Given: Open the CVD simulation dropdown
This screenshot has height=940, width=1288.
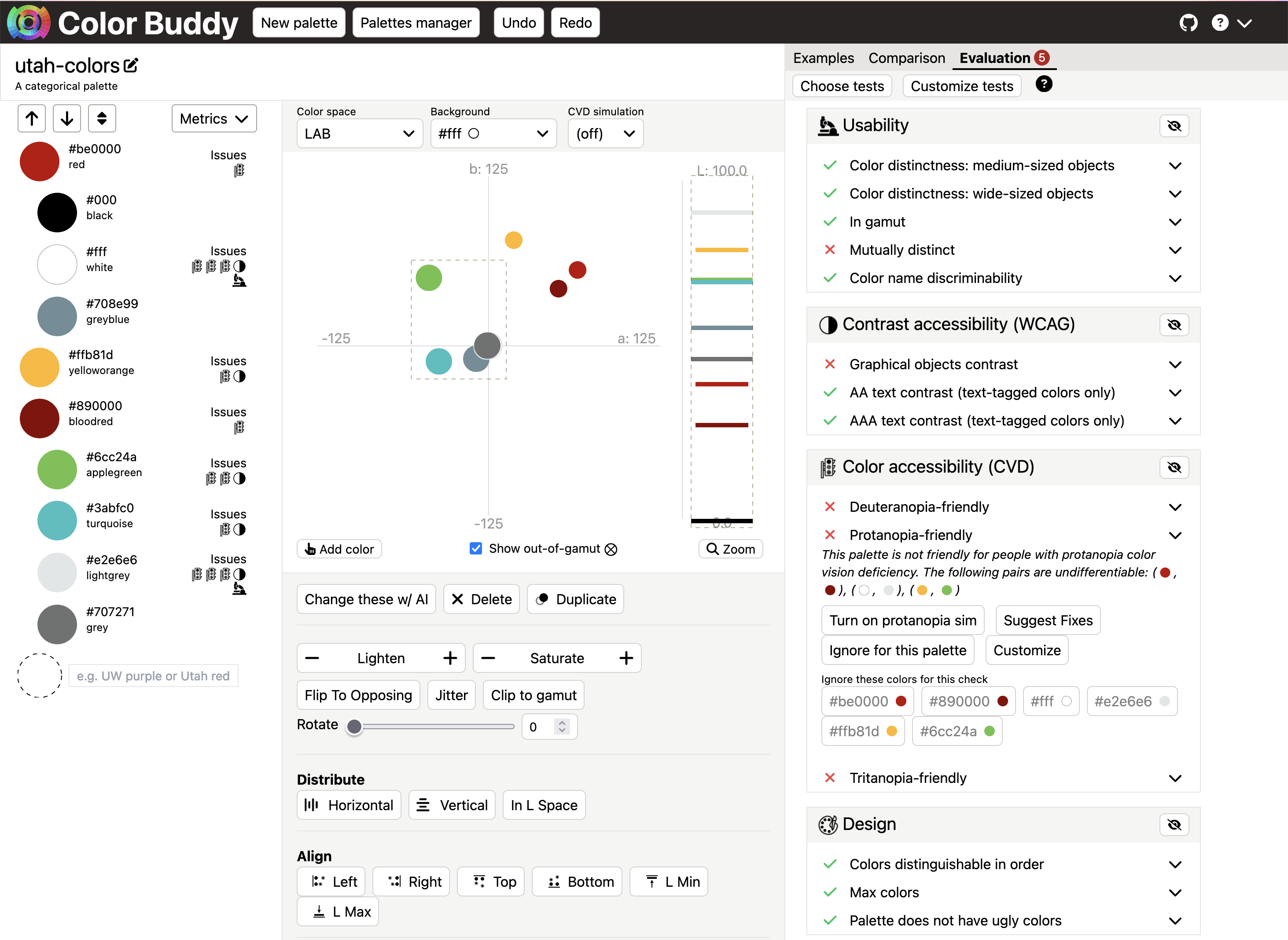Looking at the screenshot, I should pos(605,134).
